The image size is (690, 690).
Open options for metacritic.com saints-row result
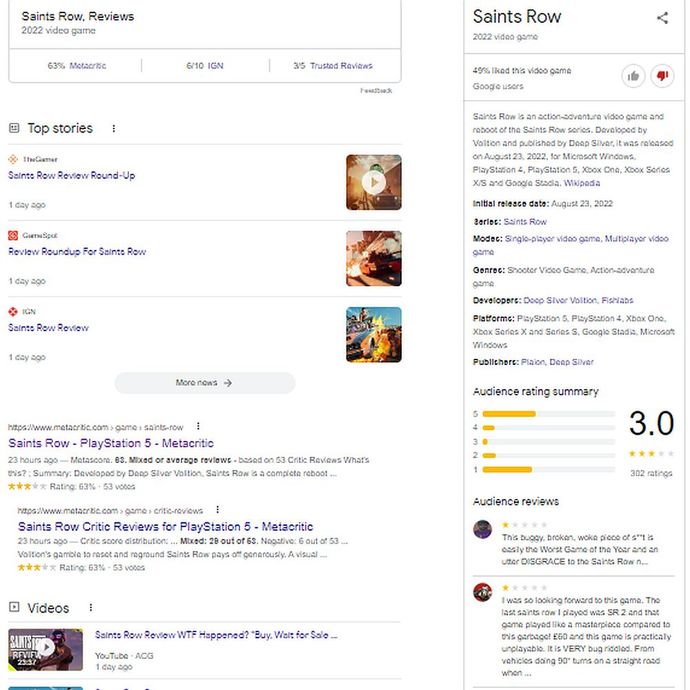[x=198, y=426]
